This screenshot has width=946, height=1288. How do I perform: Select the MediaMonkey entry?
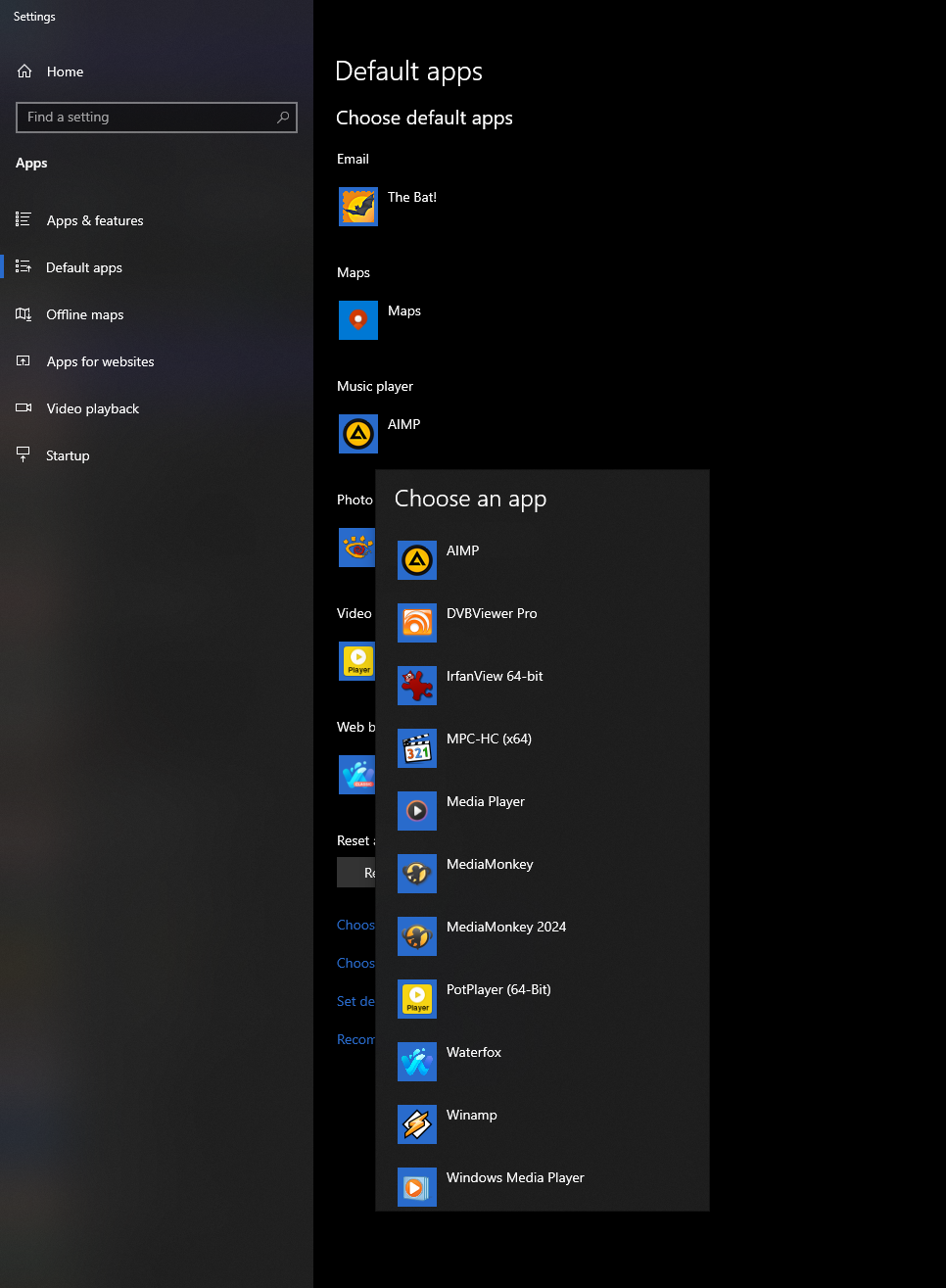coord(490,865)
